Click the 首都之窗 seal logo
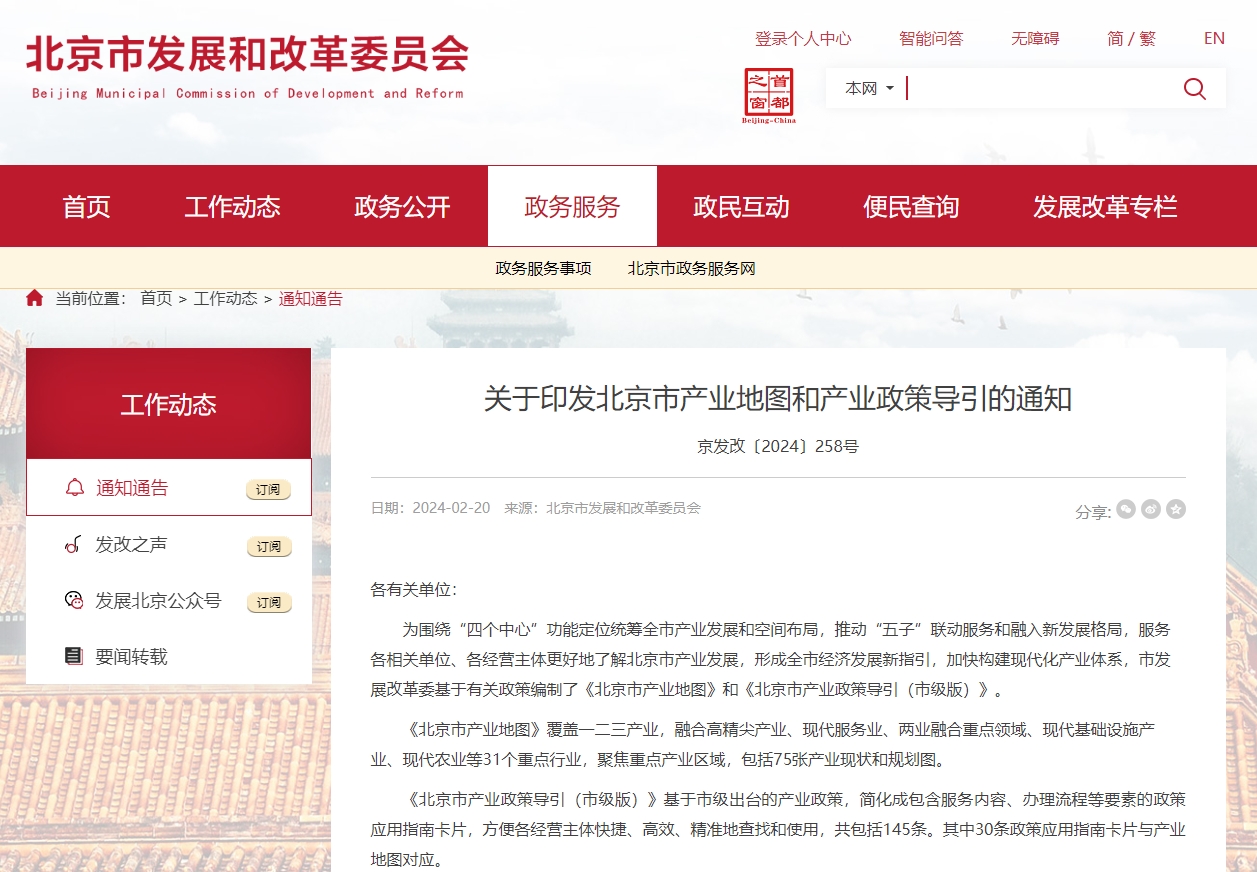The width and height of the screenshot is (1257, 872). pyautogui.click(x=771, y=90)
